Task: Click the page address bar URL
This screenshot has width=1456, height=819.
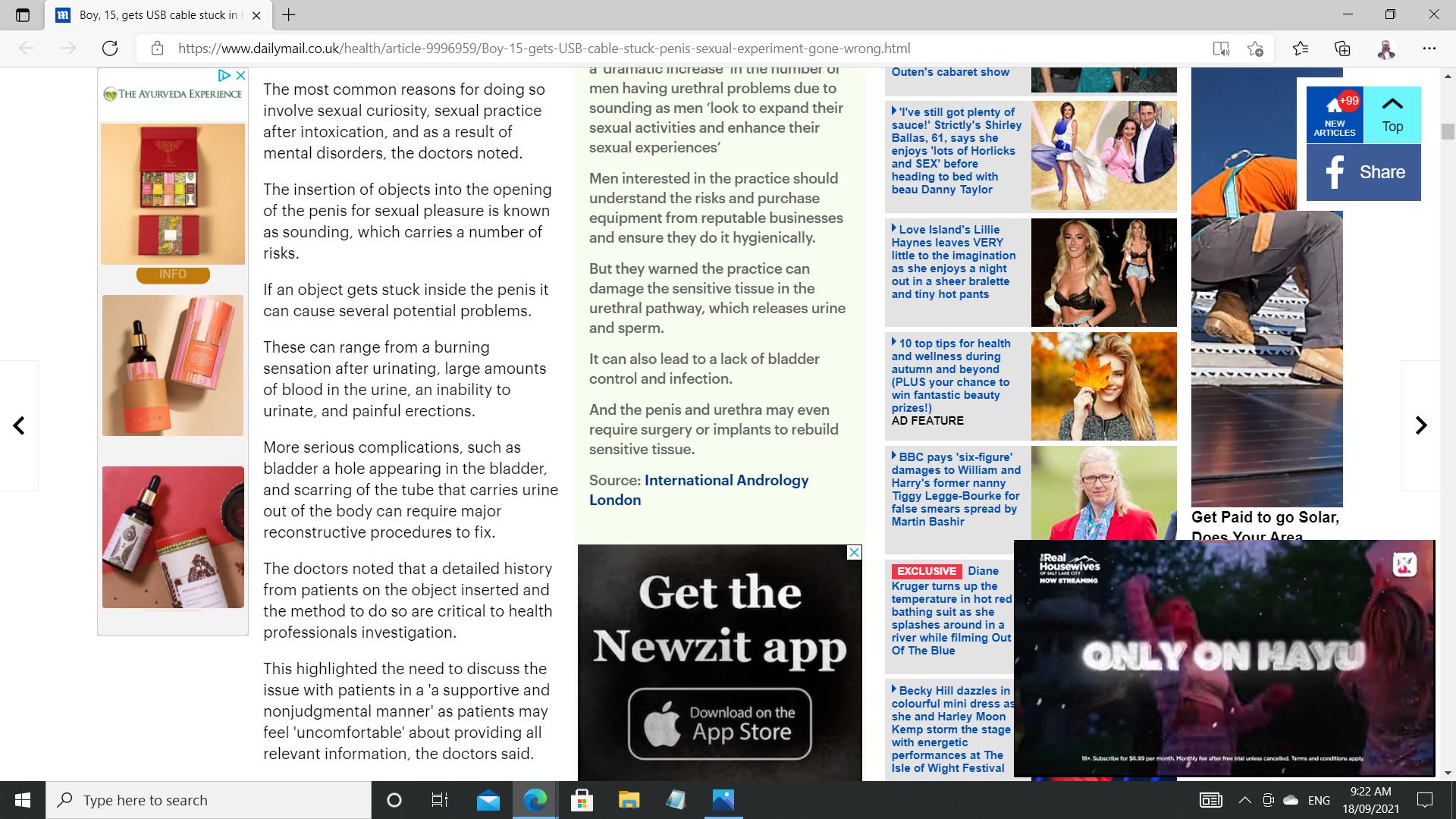Action: tap(544, 49)
